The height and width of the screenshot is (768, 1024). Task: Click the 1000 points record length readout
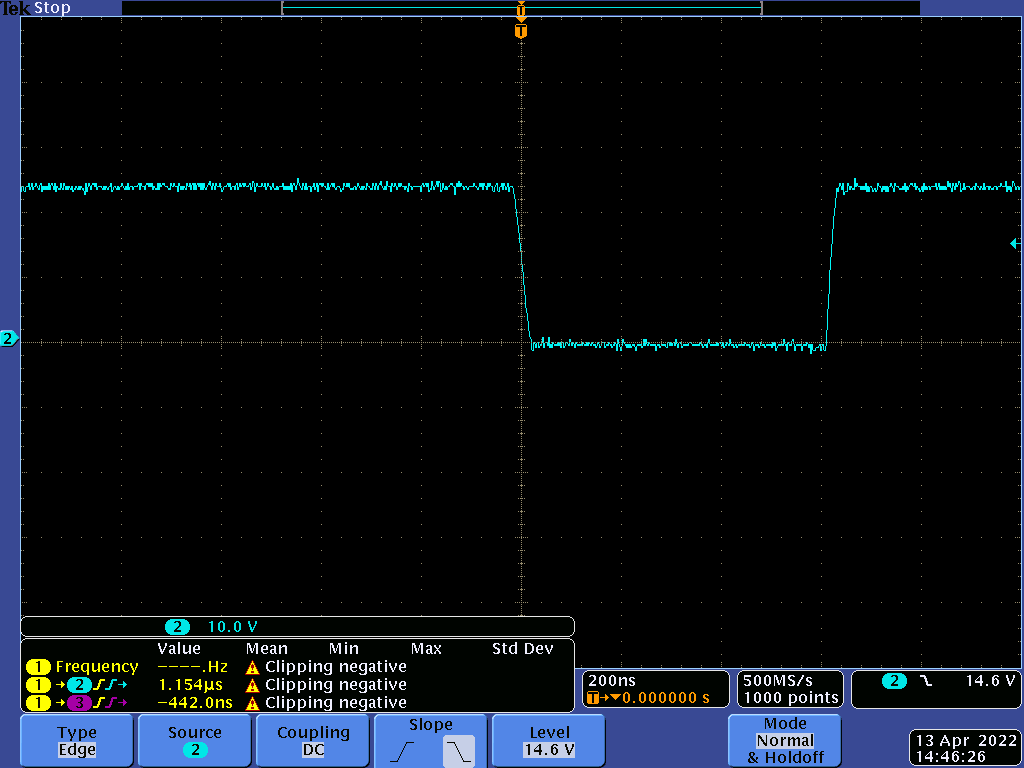(x=791, y=697)
